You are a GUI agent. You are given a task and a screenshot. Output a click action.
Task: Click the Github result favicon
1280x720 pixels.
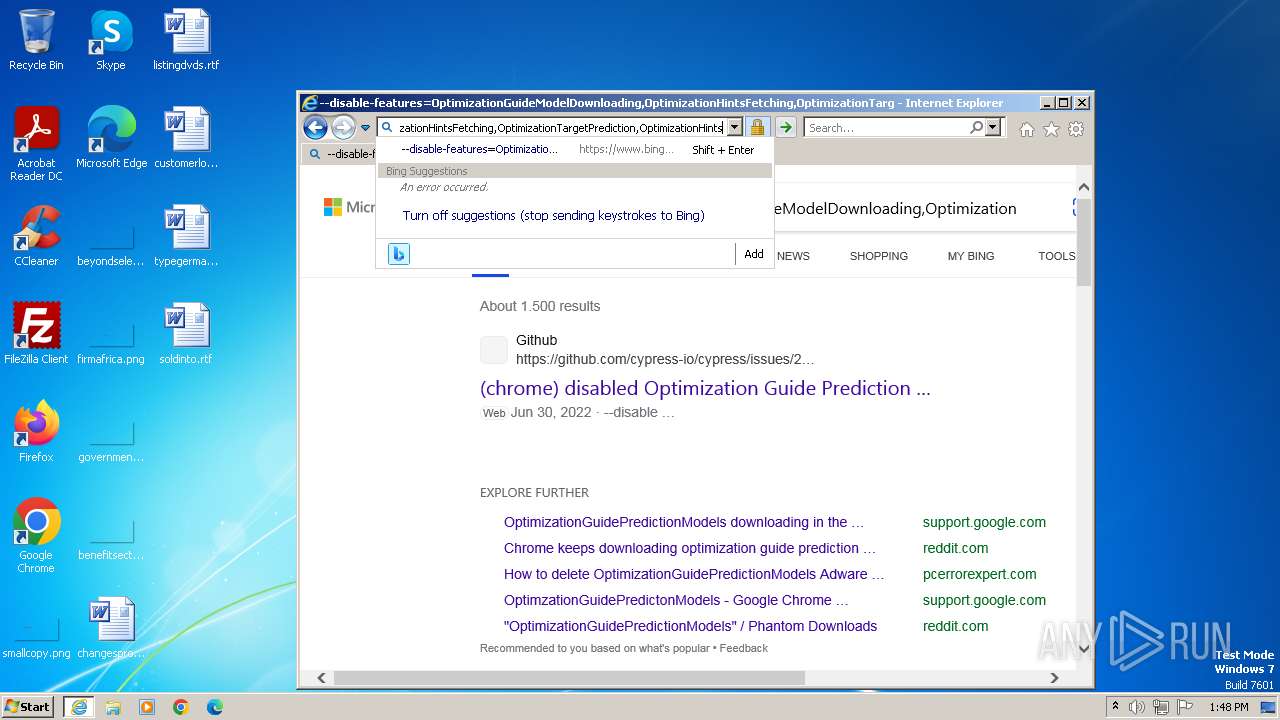[494, 350]
